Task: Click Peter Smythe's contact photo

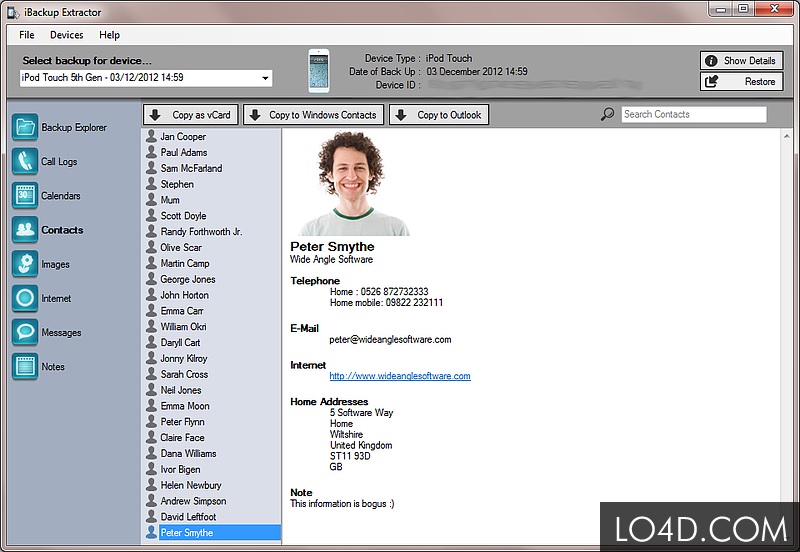Action: click(354, 184)
